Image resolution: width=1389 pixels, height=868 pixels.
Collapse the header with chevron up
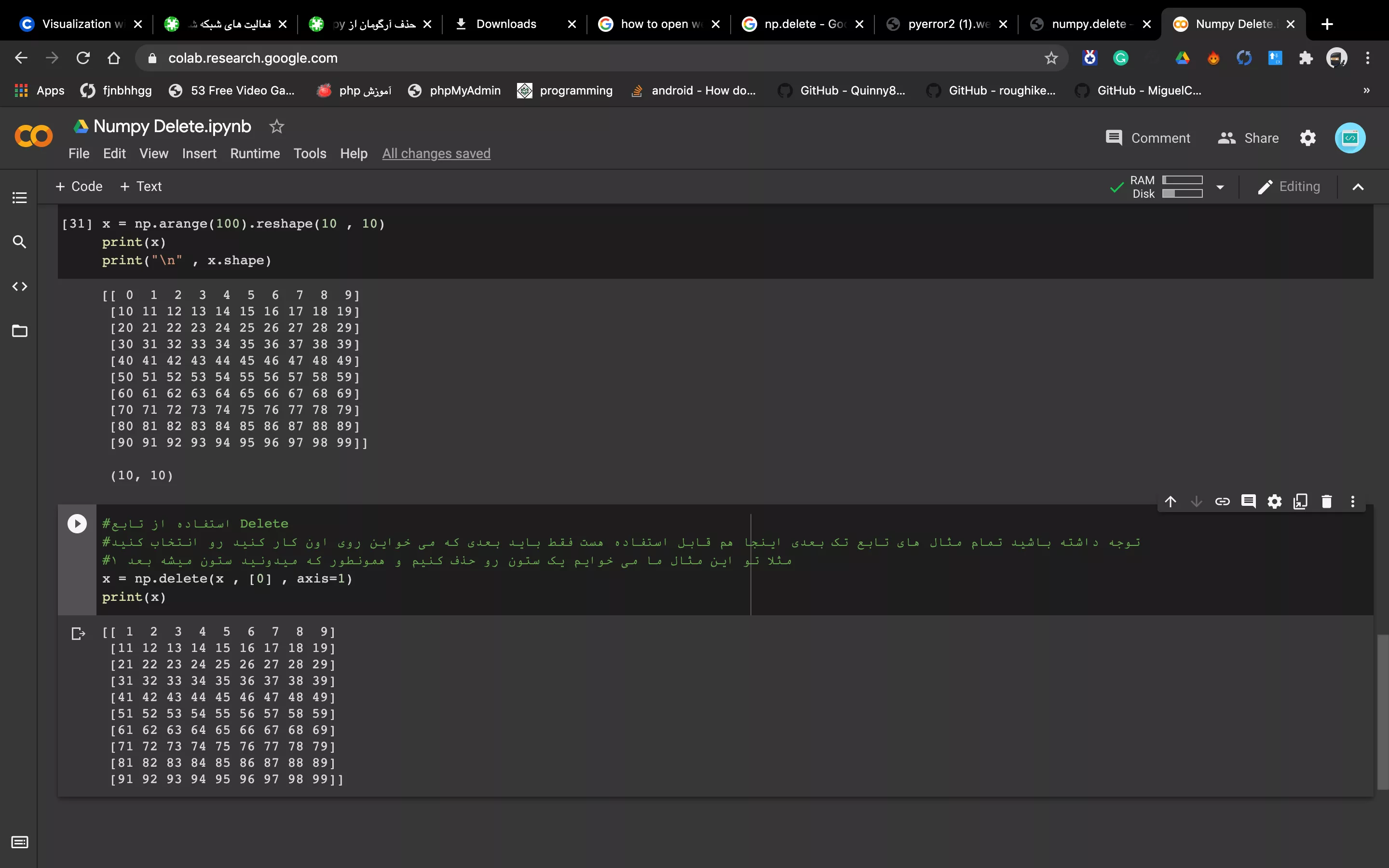(x=1358, y=187)
